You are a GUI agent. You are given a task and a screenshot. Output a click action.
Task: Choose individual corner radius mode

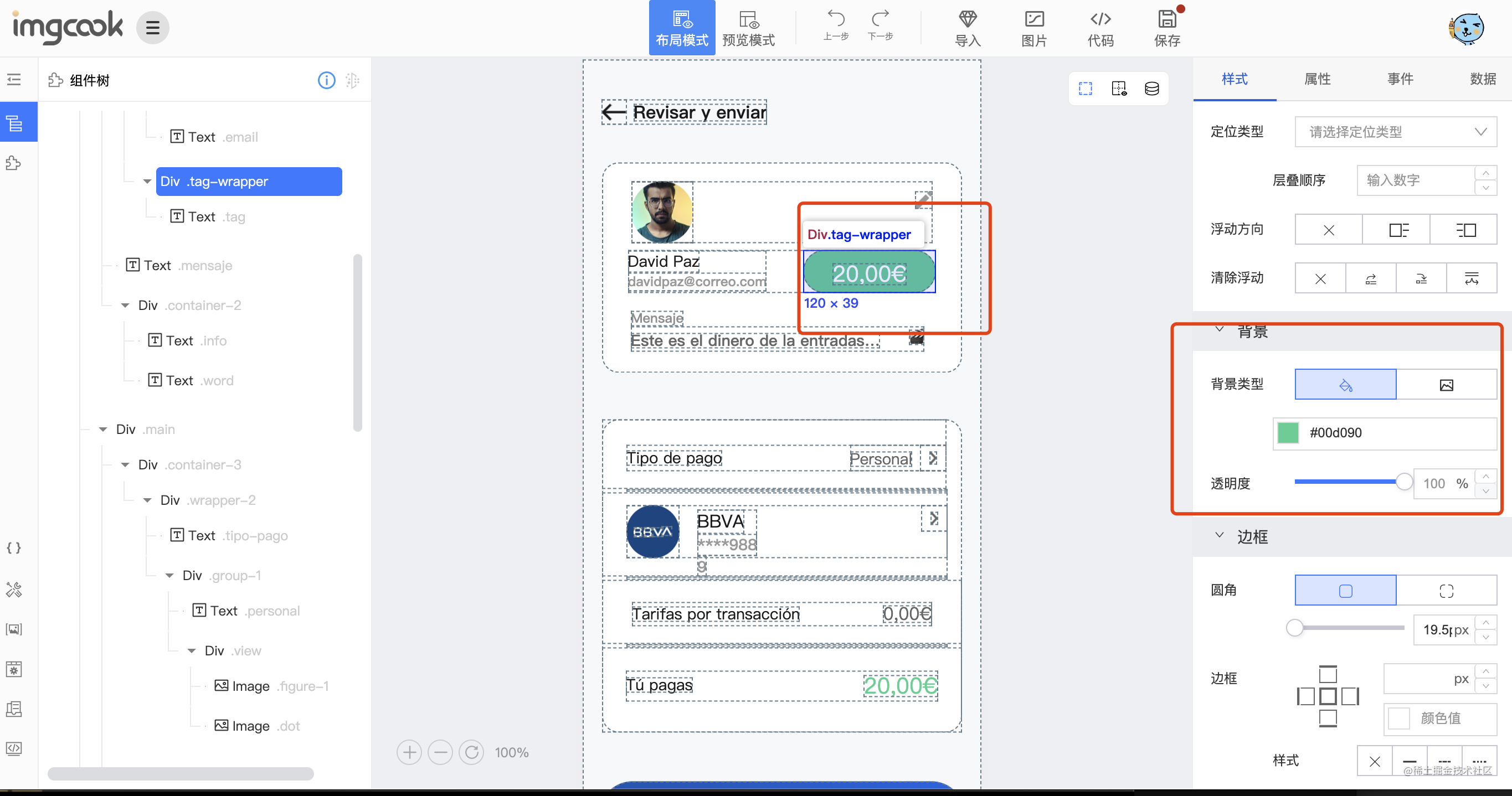1446,591
